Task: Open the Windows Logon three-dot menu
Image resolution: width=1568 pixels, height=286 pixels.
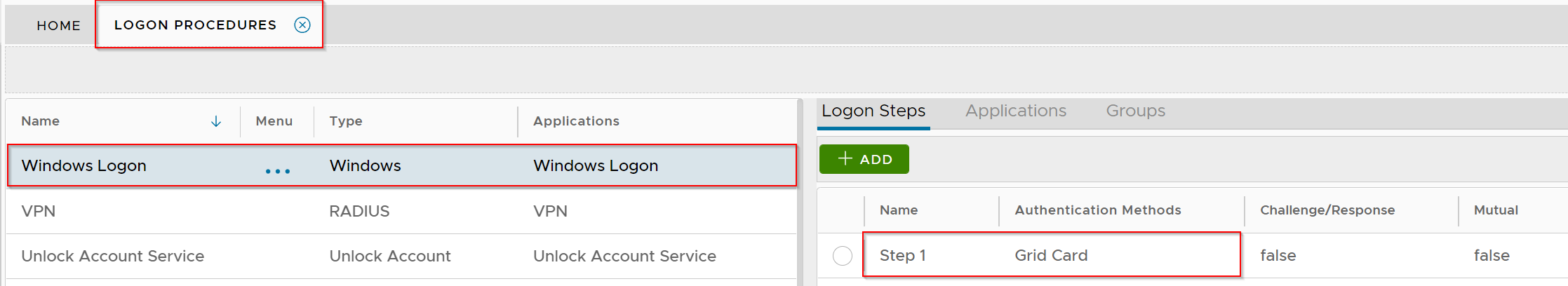Action: tap(278, 171)
